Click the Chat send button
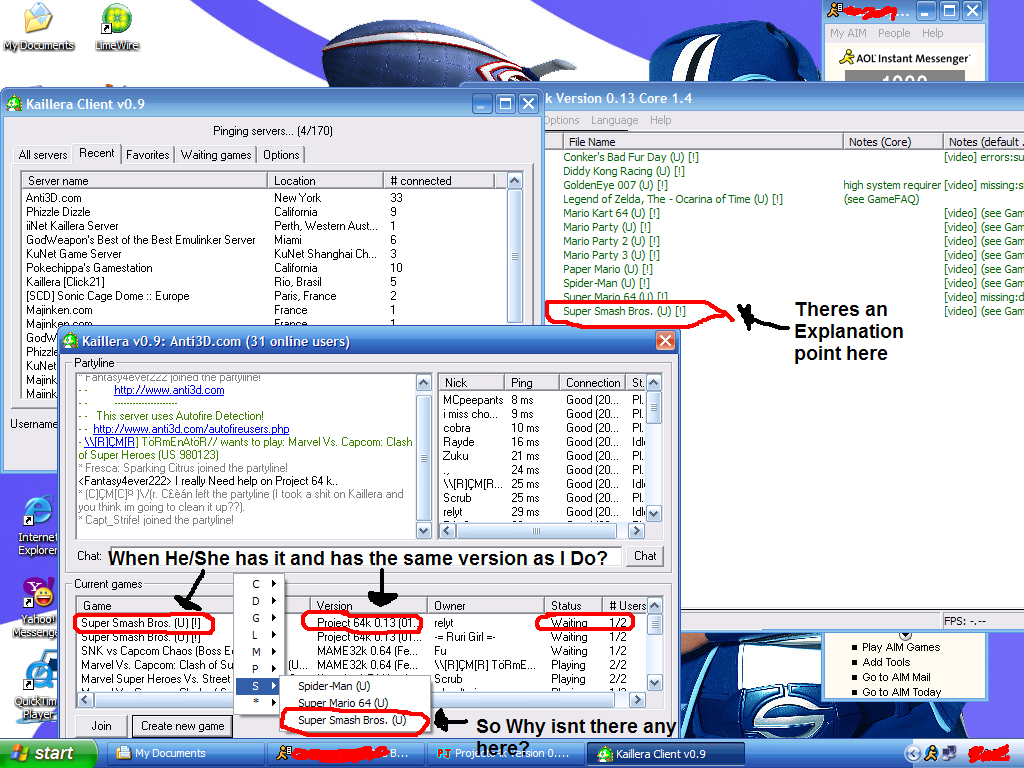Viewport: 1024px width, 768px height. [x=645, y=556]
